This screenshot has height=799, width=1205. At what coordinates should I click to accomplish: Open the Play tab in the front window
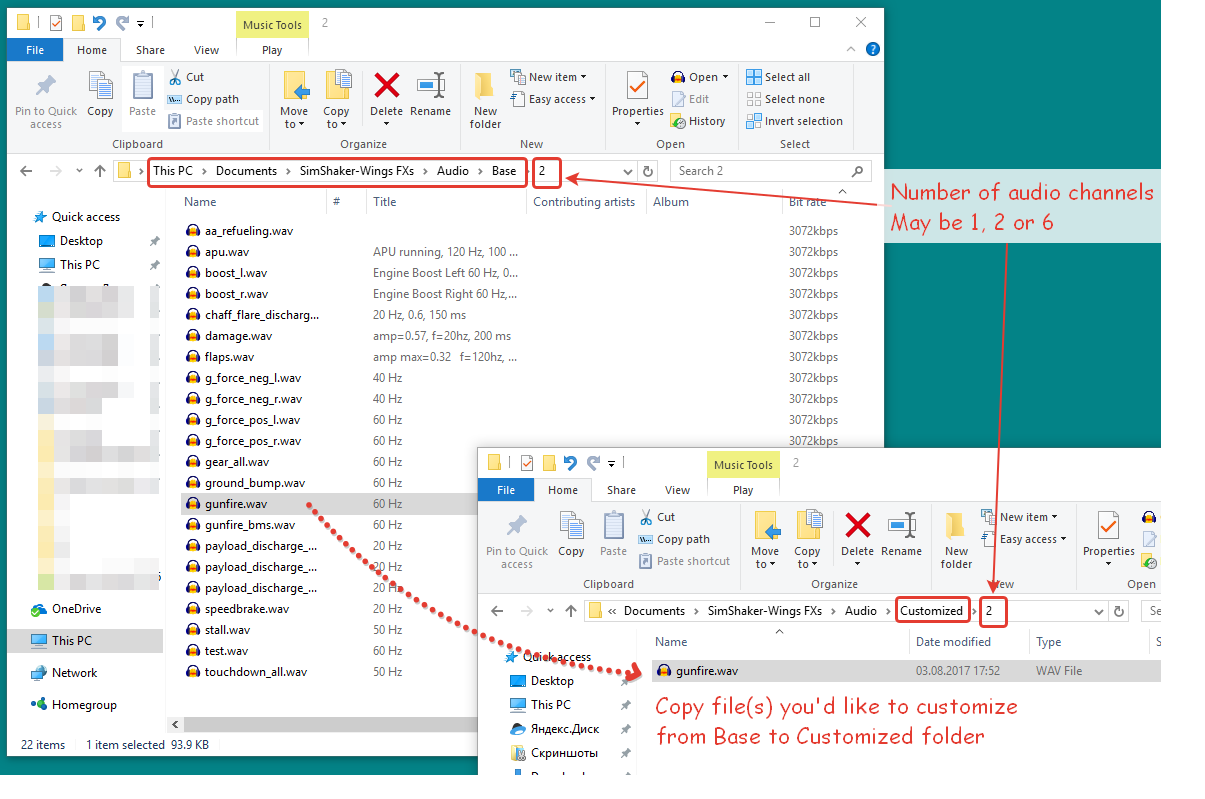click(x=743, y=490)
